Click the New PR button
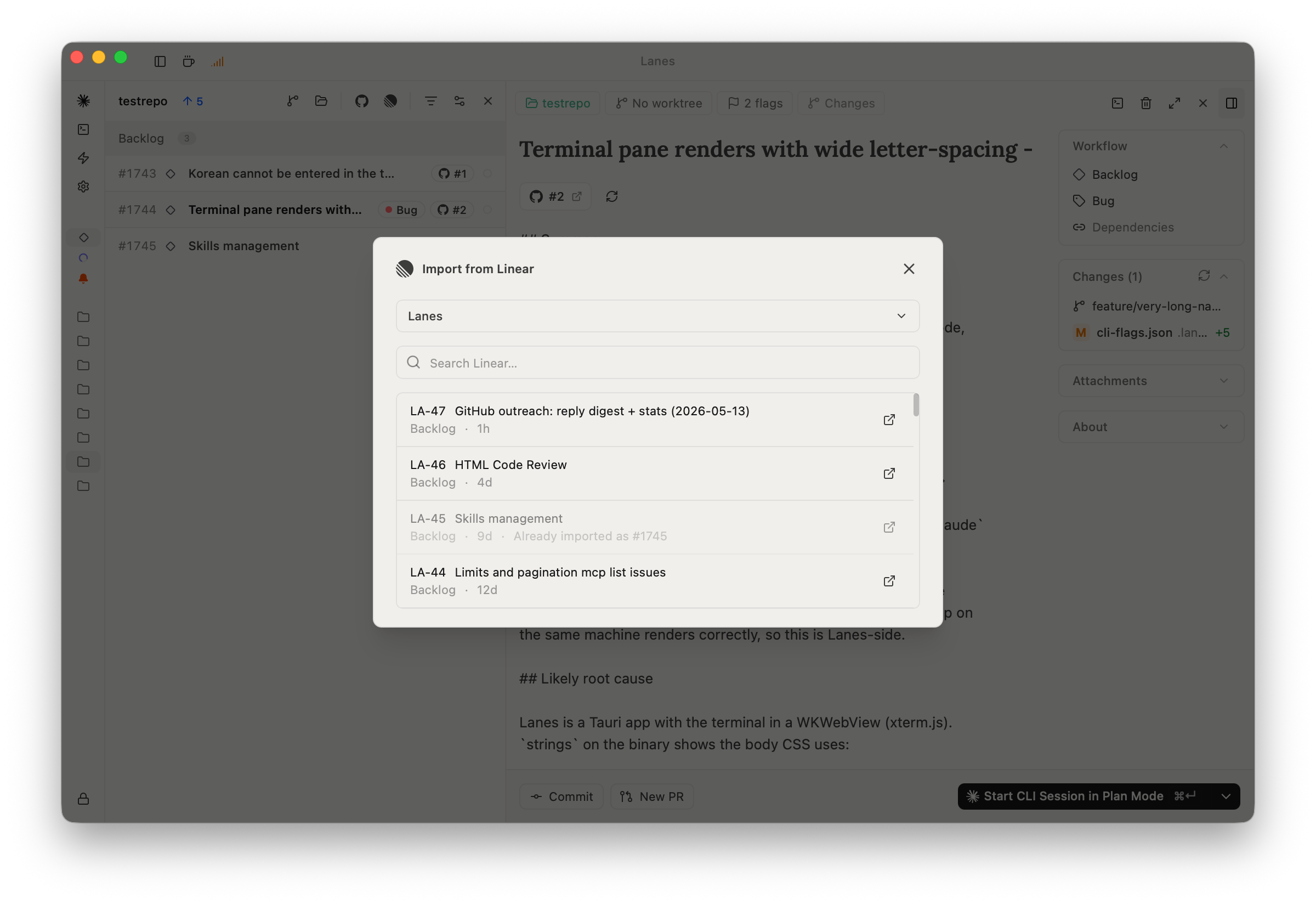The height and width of the screenshot is (904, 1316). click(651, 796)
